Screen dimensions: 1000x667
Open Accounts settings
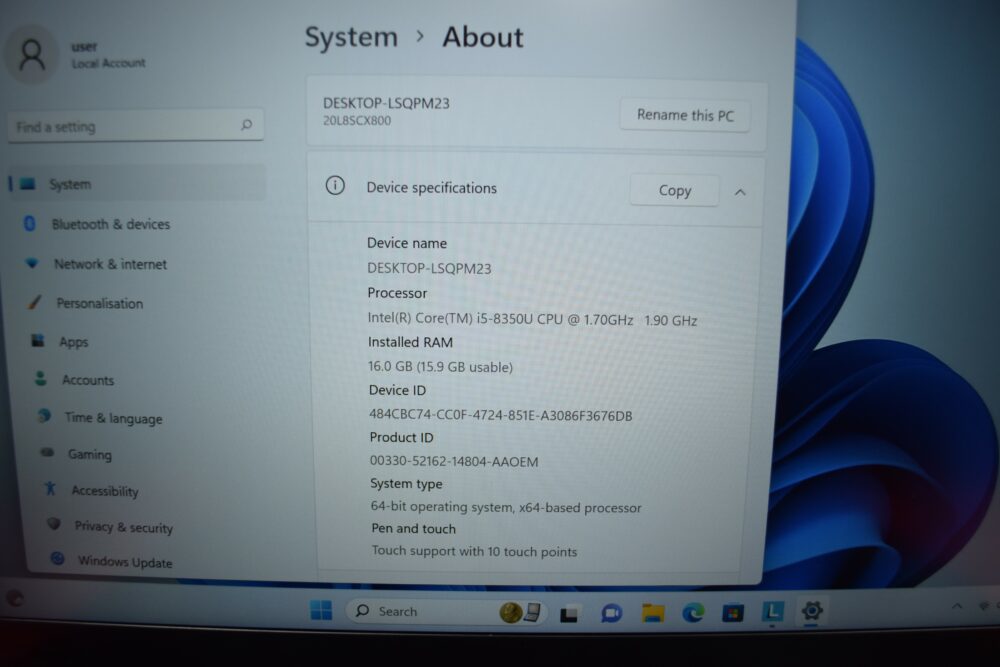tap(87, 380)
